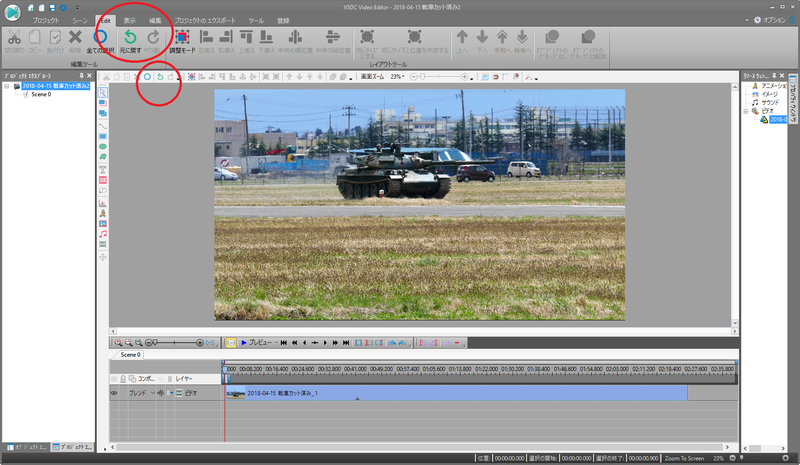Open the プロジェクトのエクスポート tab
The height and width of the screenshot is (465, 800).
pyautogui.click(x=205, y=20)
